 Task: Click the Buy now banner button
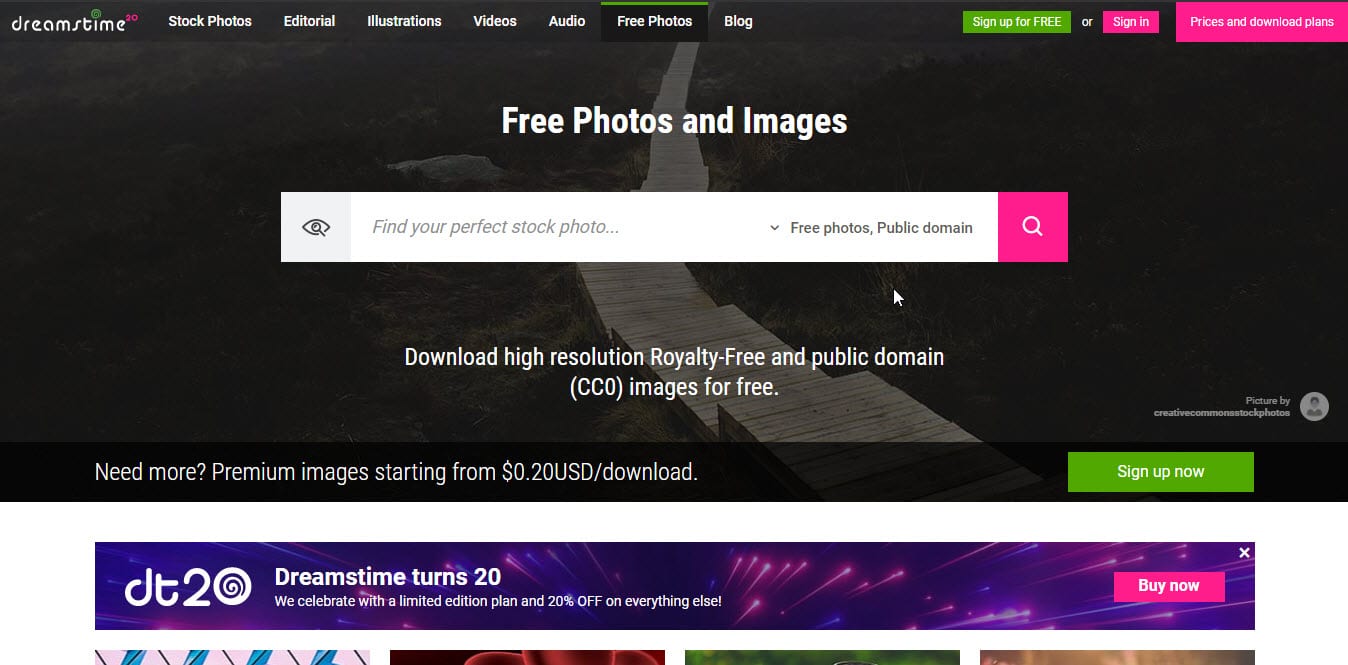[1169, 586]
